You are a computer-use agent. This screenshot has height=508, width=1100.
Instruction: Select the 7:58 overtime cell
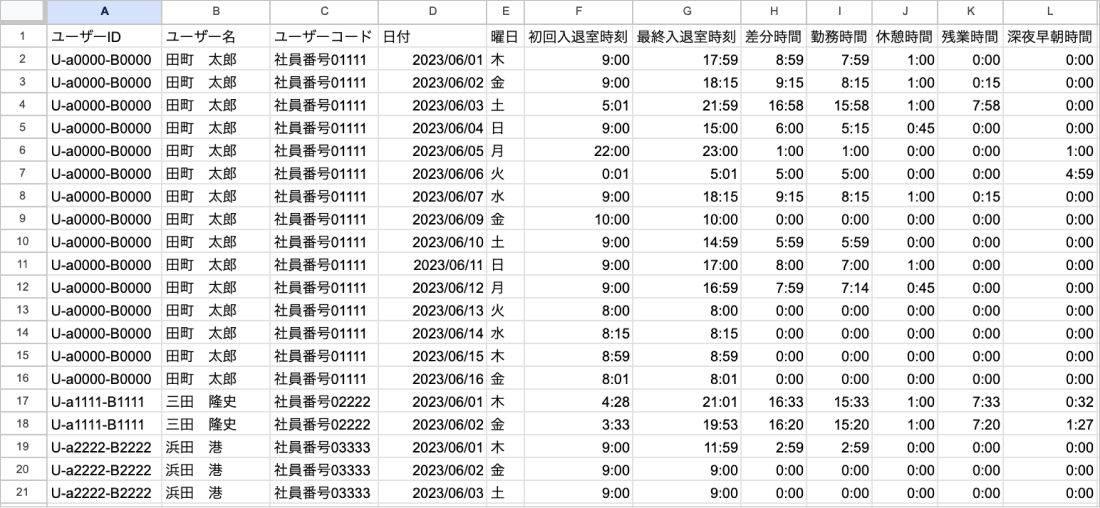(969, 105)
